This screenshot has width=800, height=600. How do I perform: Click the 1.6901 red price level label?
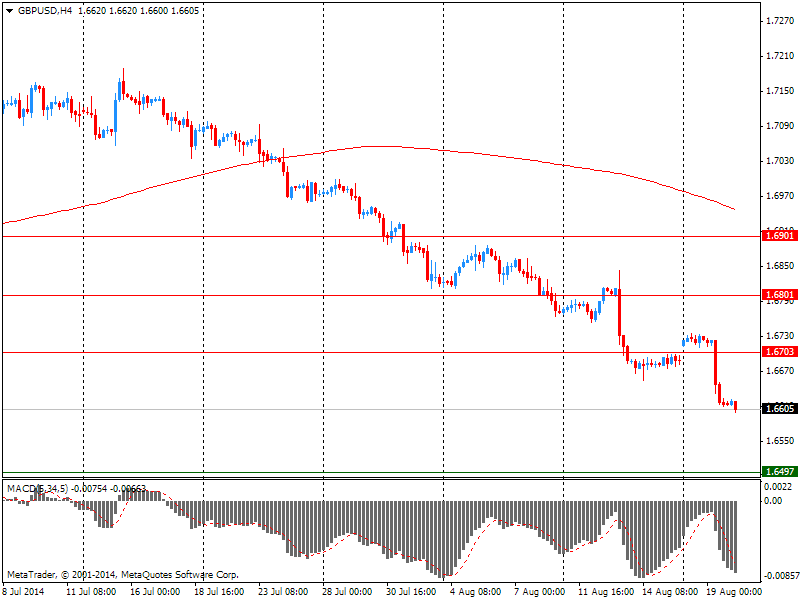(x=779, y=236)
